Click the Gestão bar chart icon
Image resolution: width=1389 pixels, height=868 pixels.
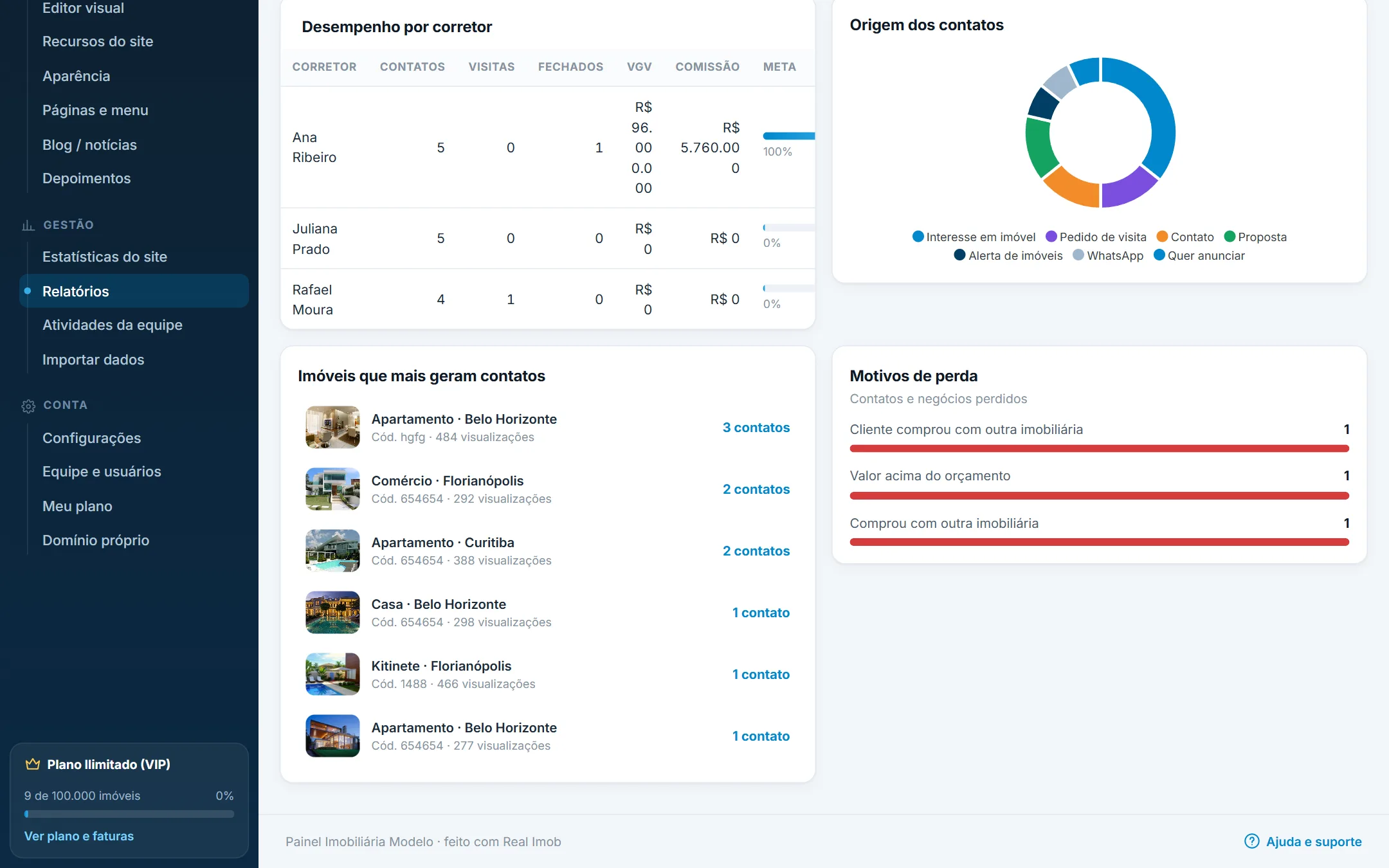tap(28, 225)
